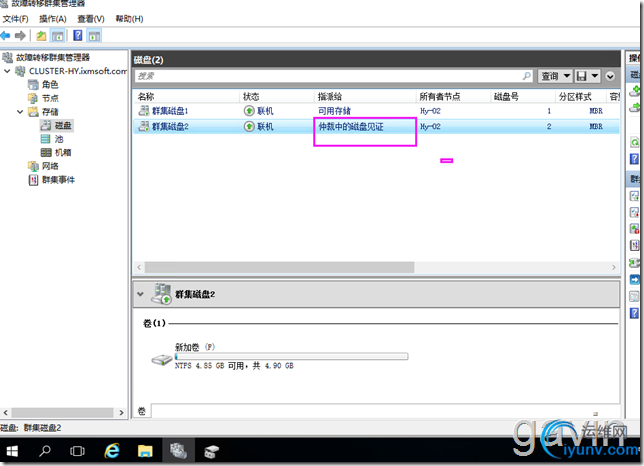Select 存储 in the tree
Viewport: 644px width, 466px height.
click(50, 112)
